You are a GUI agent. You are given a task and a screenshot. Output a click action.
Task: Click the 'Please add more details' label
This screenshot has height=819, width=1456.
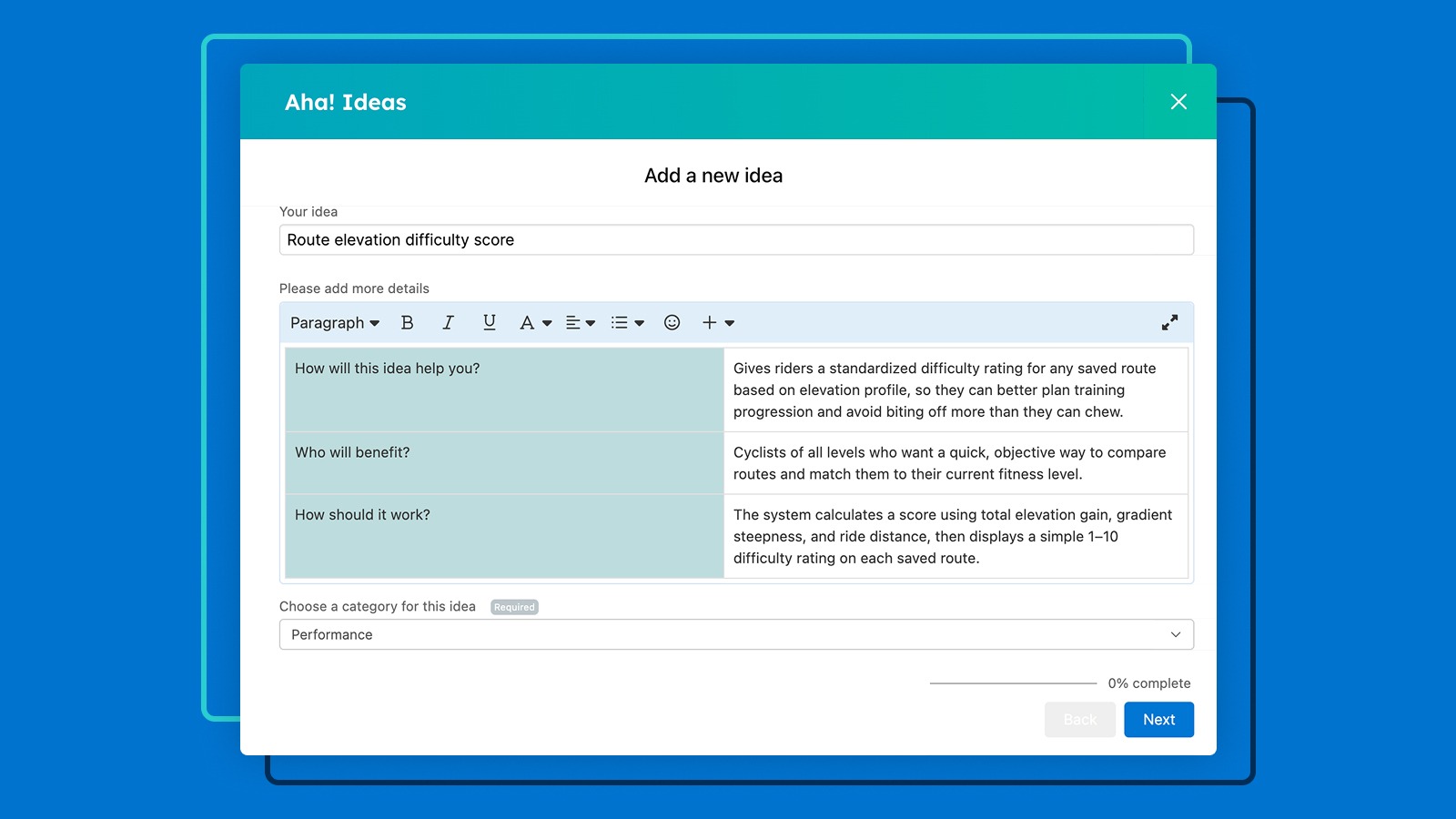pyautogui.click(x=354, y=288)
